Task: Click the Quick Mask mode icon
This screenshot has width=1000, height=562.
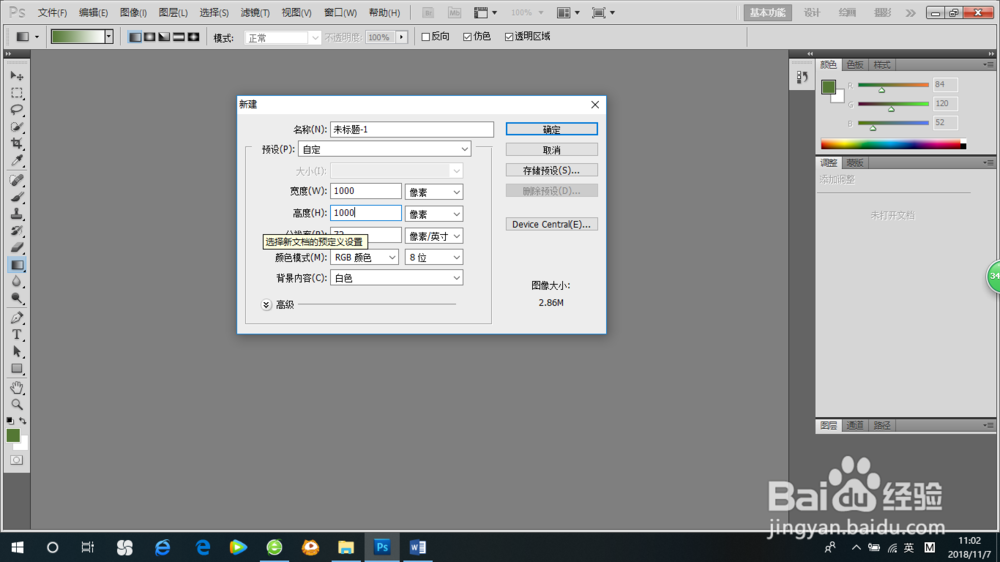Action: point(17,460)
